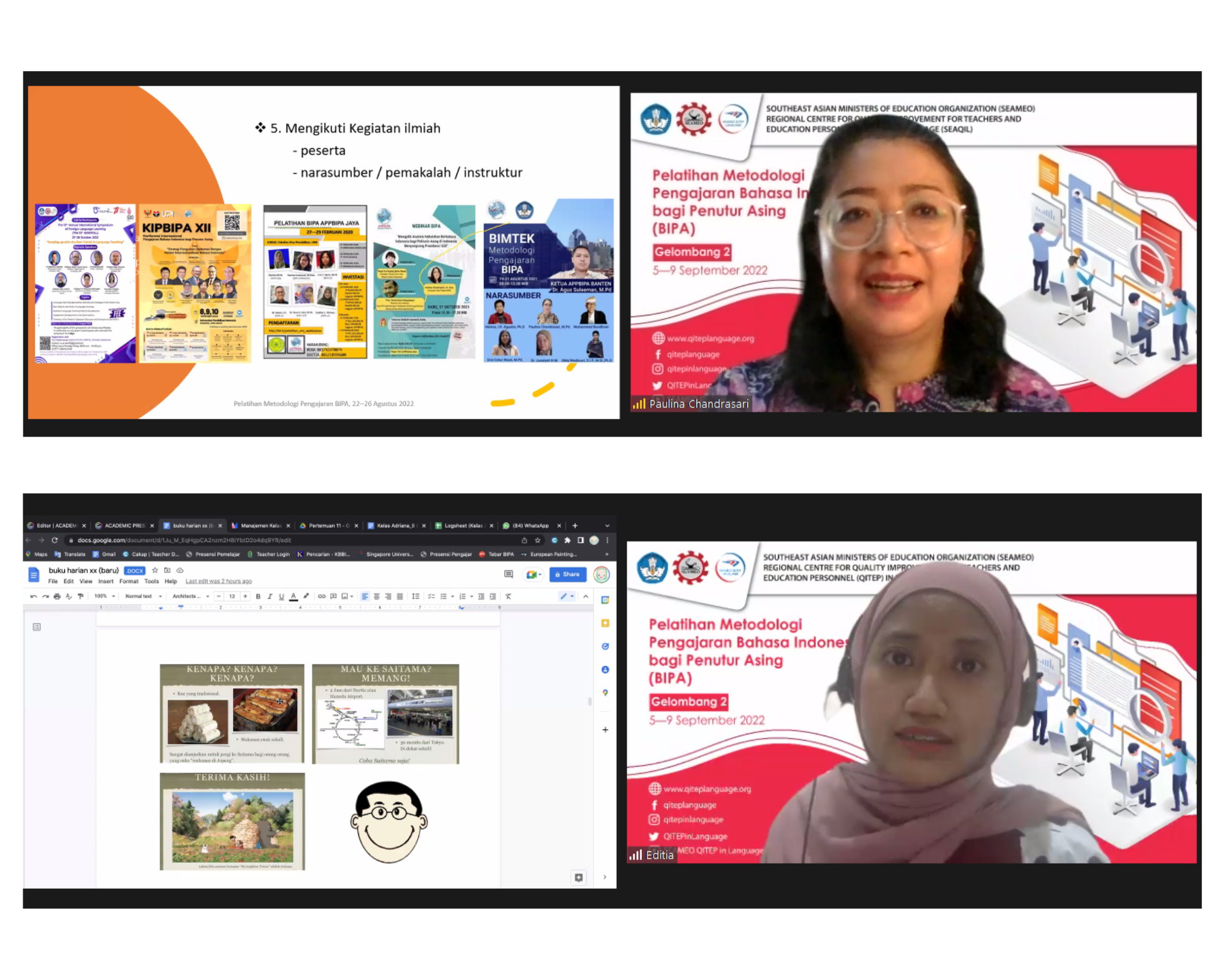The height and width of the screenshot is (980, 1225).
Task: Click the text color picker icon
Action: coord(293,596)
